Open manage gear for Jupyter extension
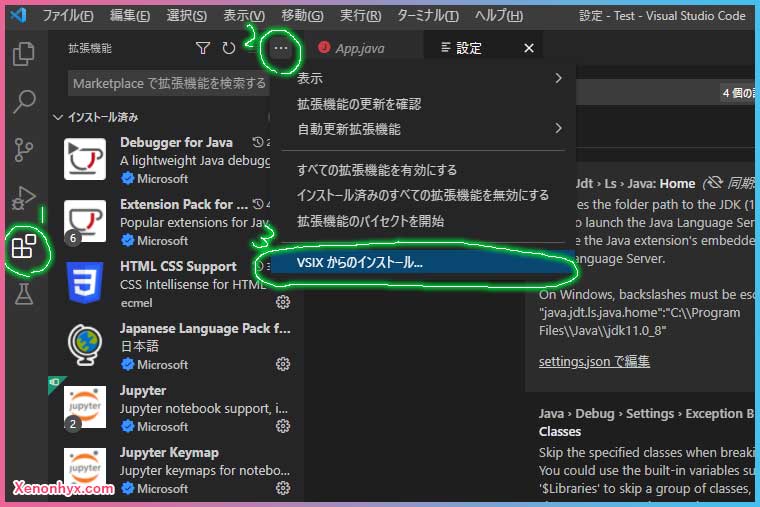760x507 pixels. 283,426
